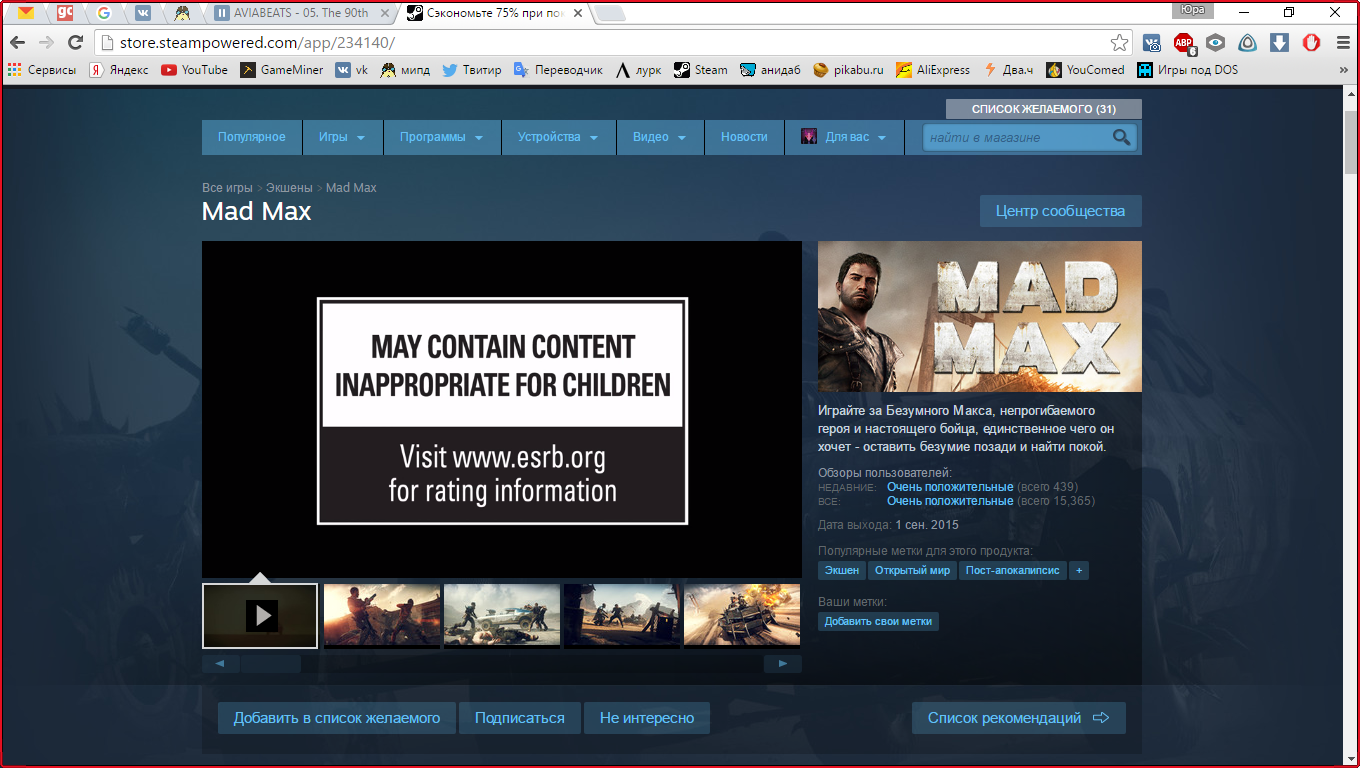Open the Центр сообщества community hub

pos(1060,211)
